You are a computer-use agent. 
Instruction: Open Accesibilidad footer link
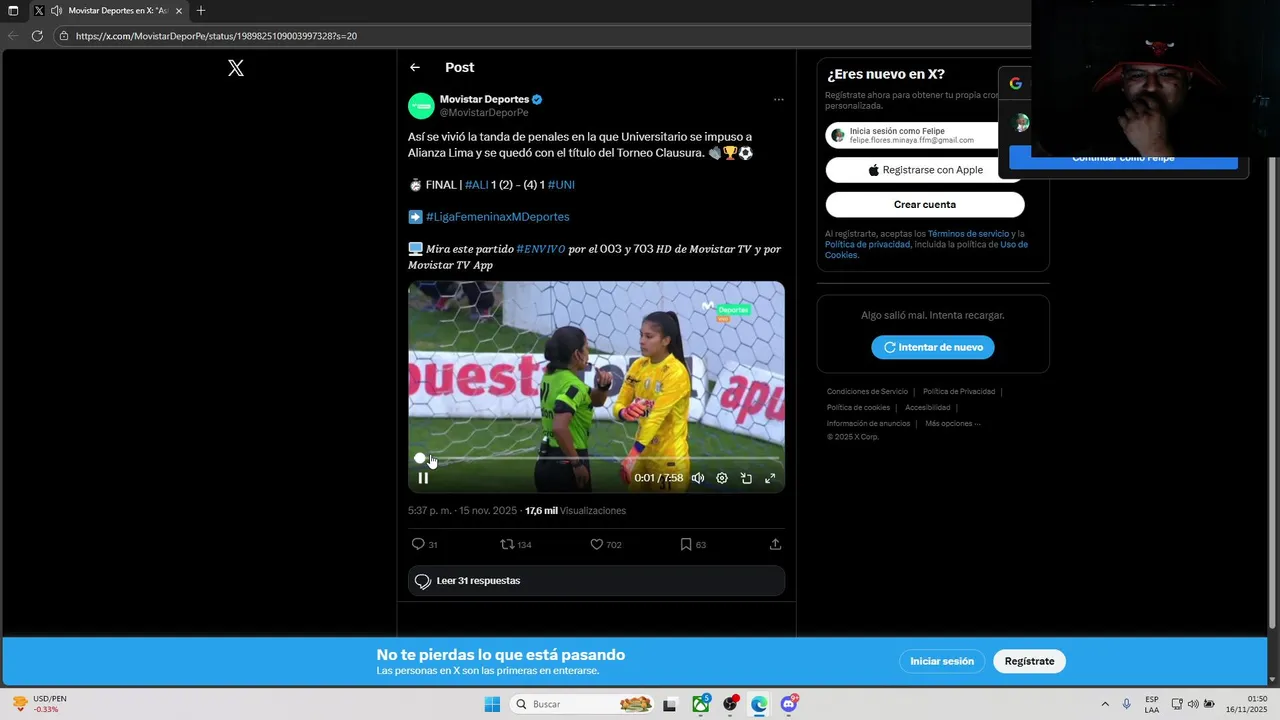[x=928, y=407]
